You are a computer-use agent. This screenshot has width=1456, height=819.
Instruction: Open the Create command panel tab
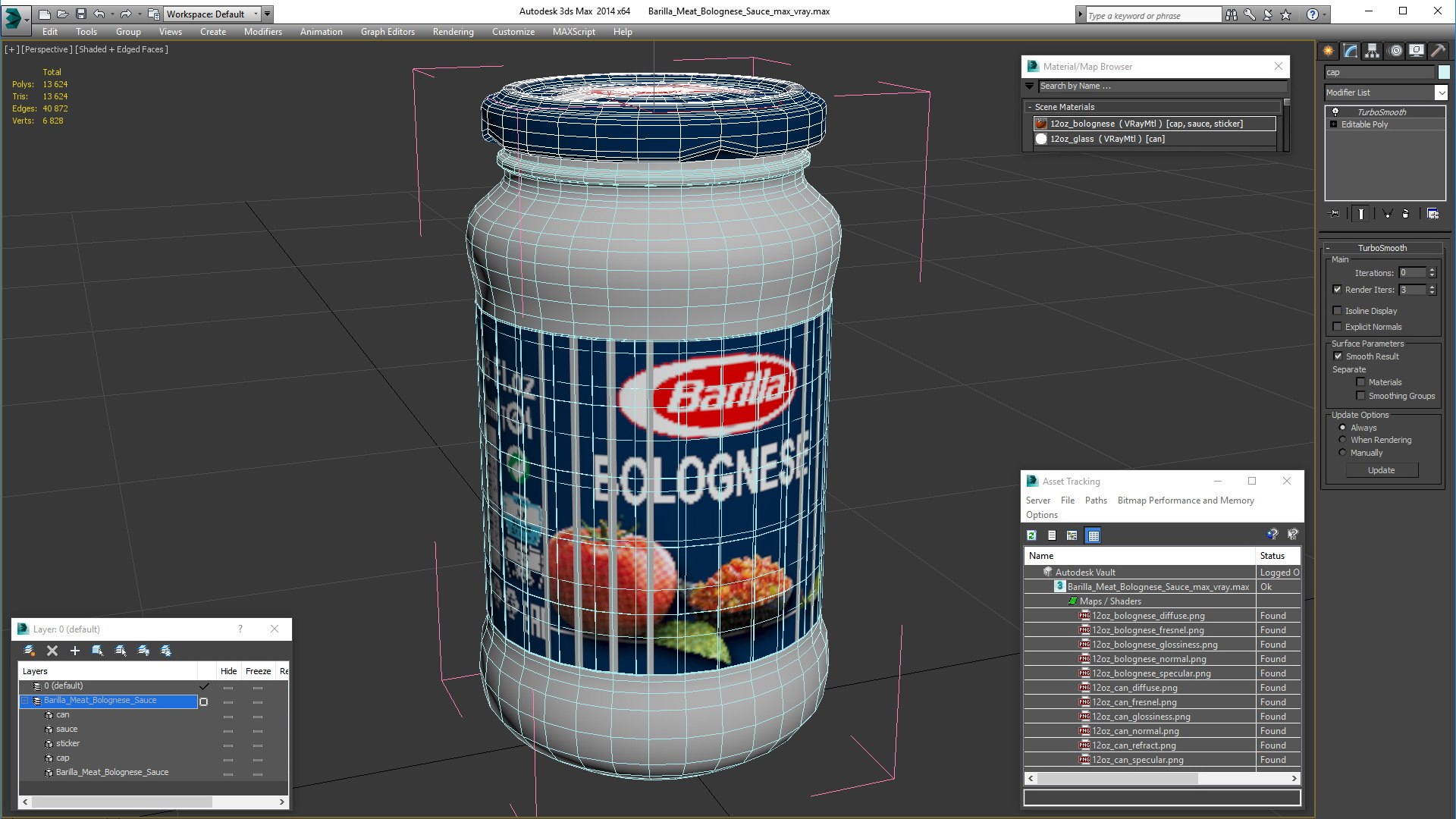(1329, 51)
